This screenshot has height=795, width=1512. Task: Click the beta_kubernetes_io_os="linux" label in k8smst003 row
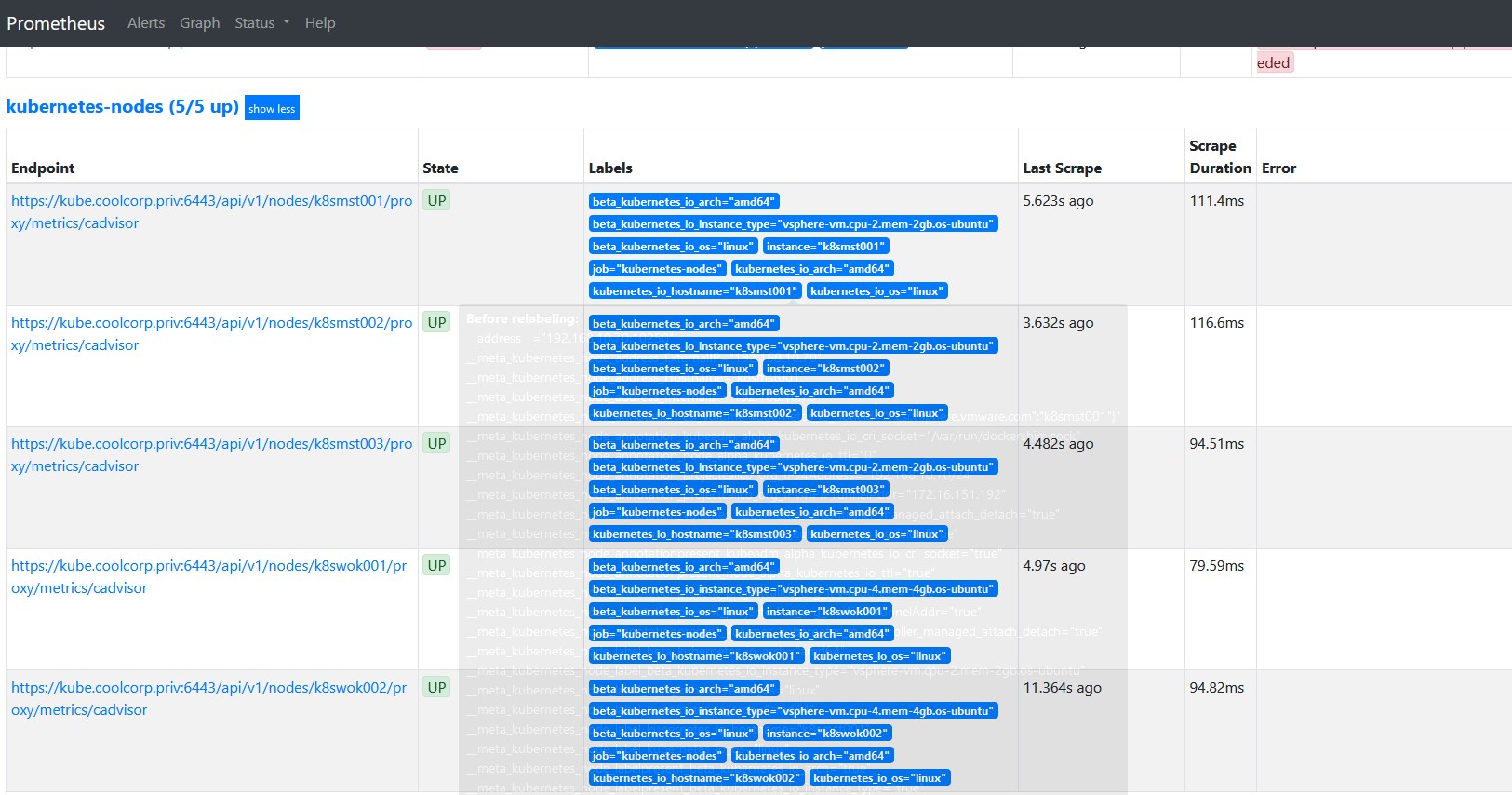pyautogui.click(x=673, y=490)
